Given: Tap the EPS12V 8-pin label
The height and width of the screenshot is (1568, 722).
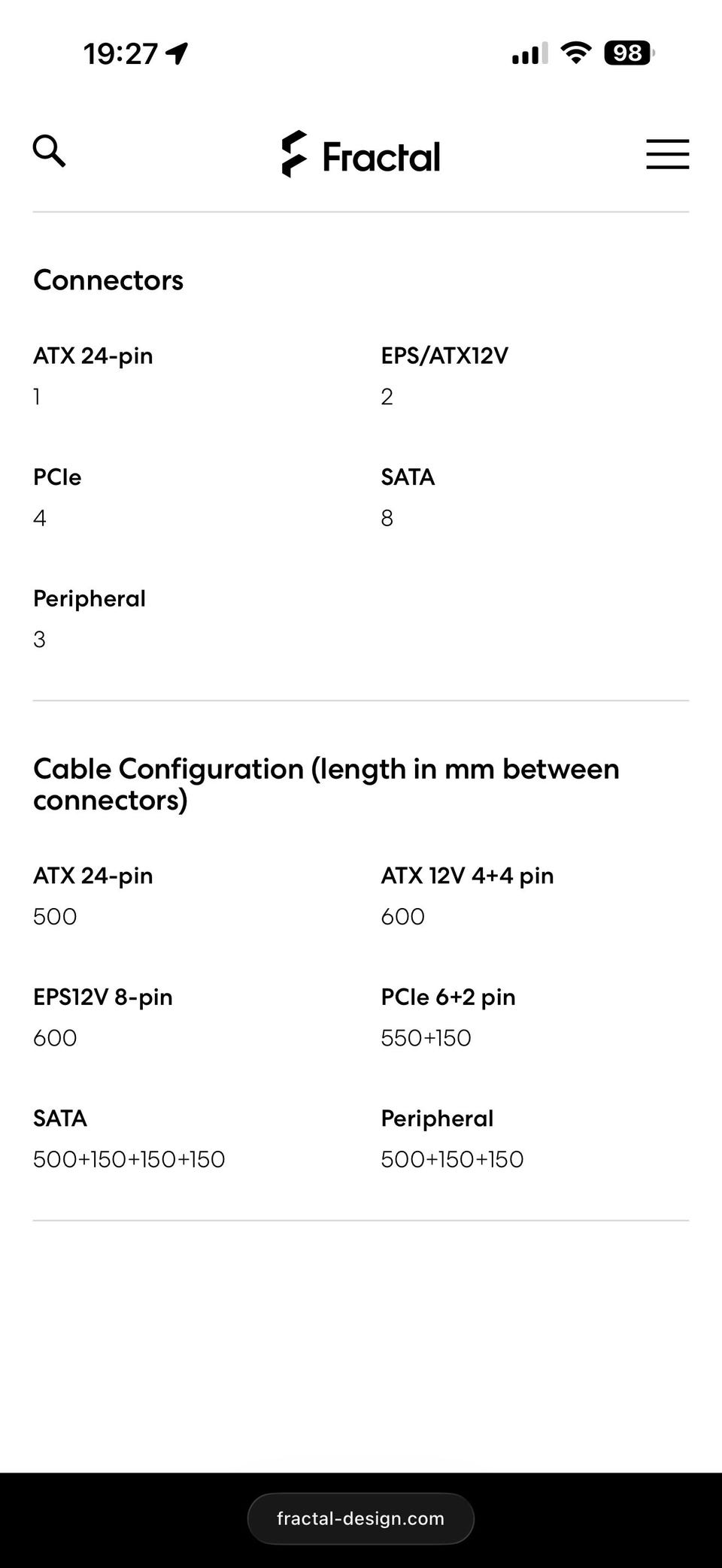Looking at the screenshot, I should tap(103, 997).
